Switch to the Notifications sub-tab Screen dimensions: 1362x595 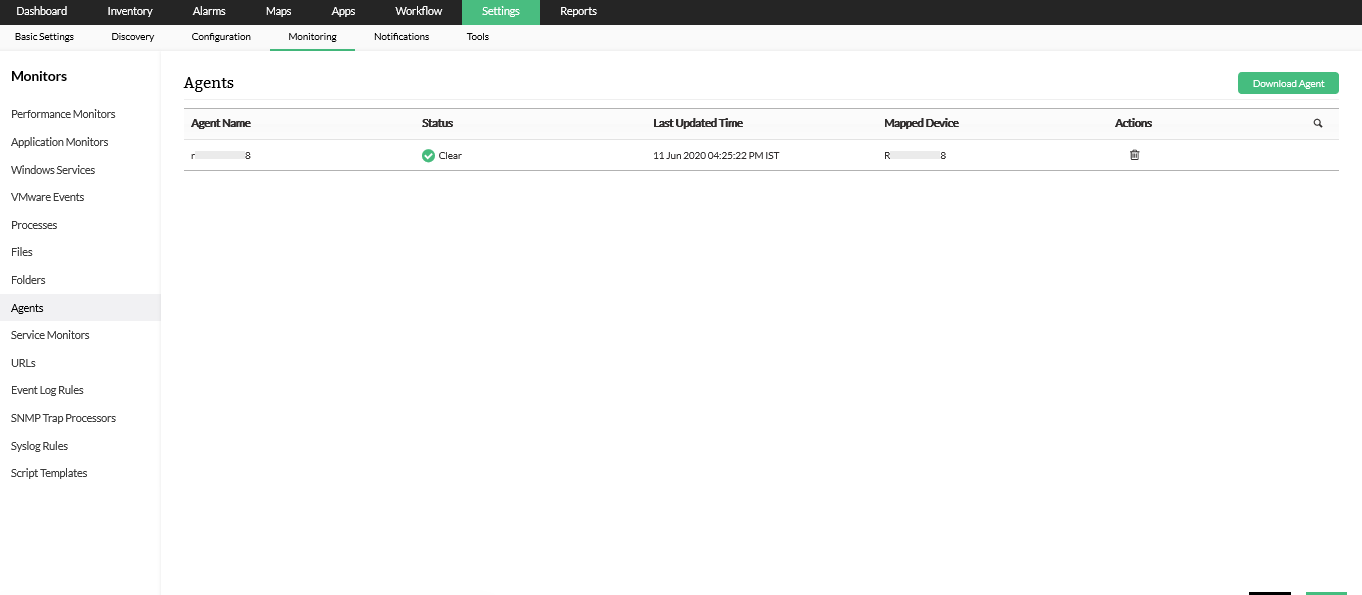(401, 37)
